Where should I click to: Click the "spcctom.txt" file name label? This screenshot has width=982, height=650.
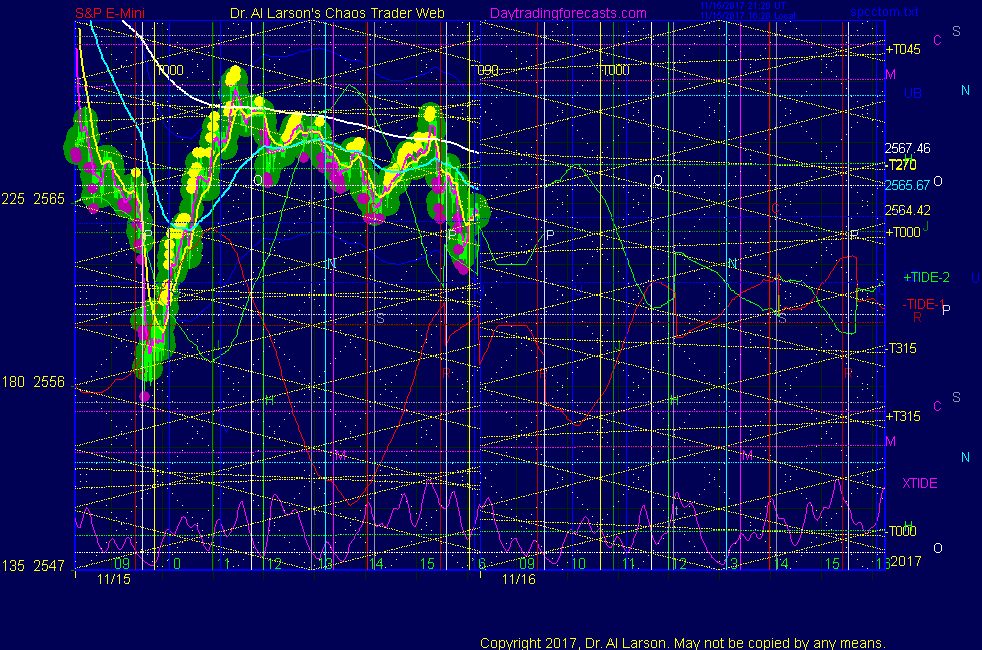coord(884,12)
